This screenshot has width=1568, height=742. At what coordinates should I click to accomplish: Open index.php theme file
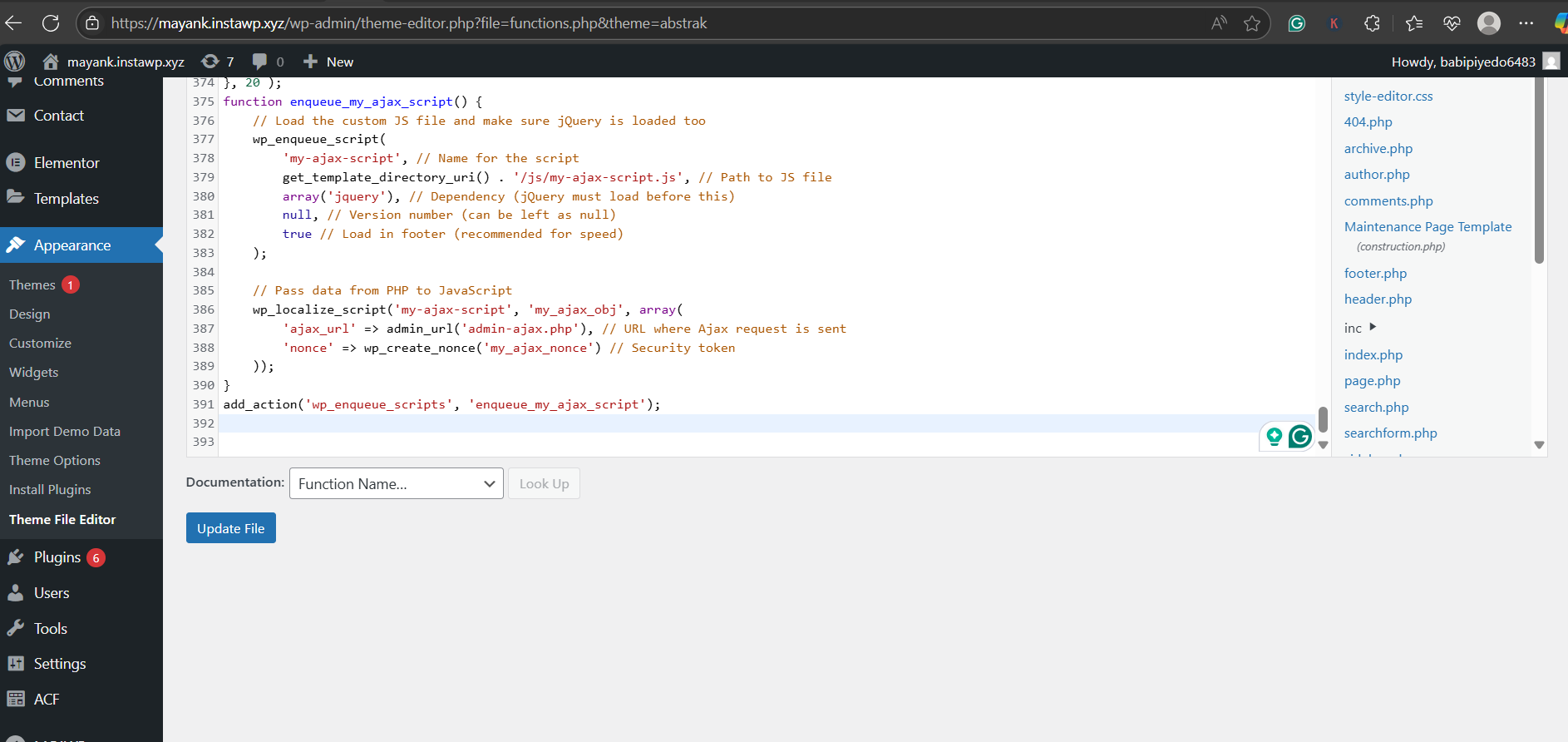(1373, 354)
